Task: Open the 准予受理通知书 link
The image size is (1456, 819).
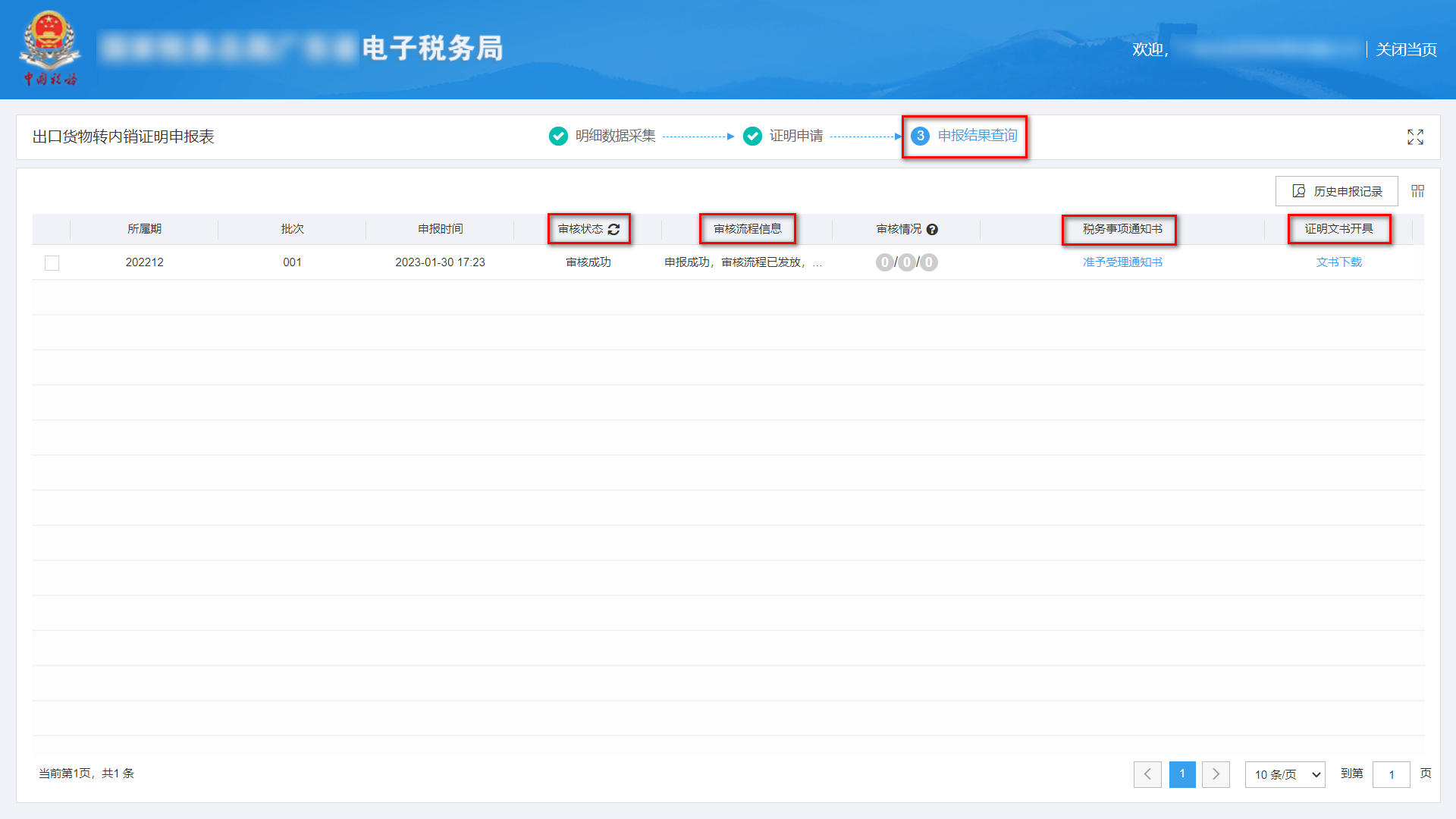Action: point(1120,262)
